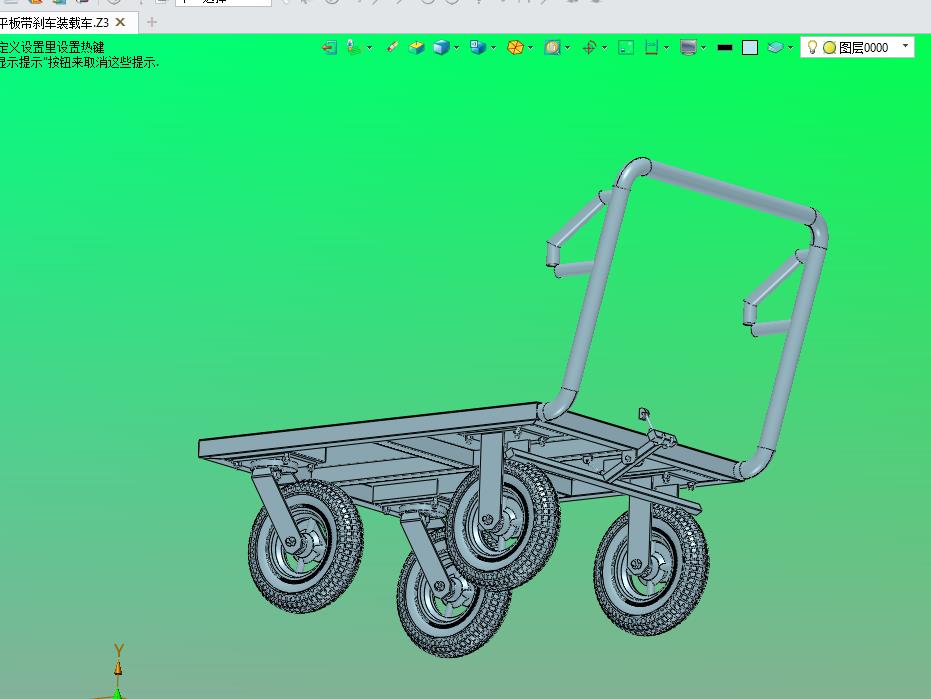The height and width of the screenshot is (699, 931).
Task: Select the cart flat platform deck
Action: [x=368, y=429]
